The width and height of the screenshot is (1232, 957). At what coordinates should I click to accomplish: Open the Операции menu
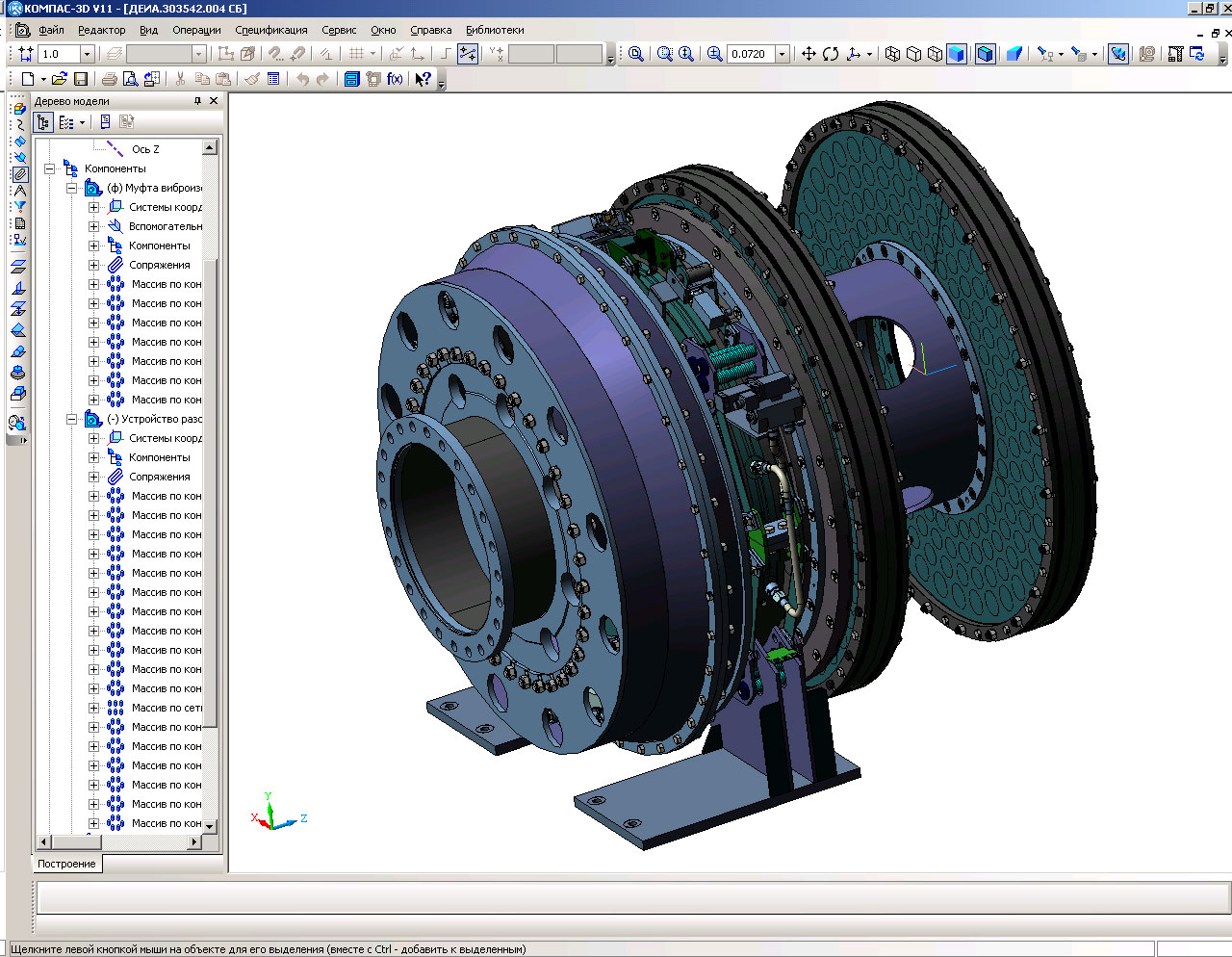[x=196, y=30]
